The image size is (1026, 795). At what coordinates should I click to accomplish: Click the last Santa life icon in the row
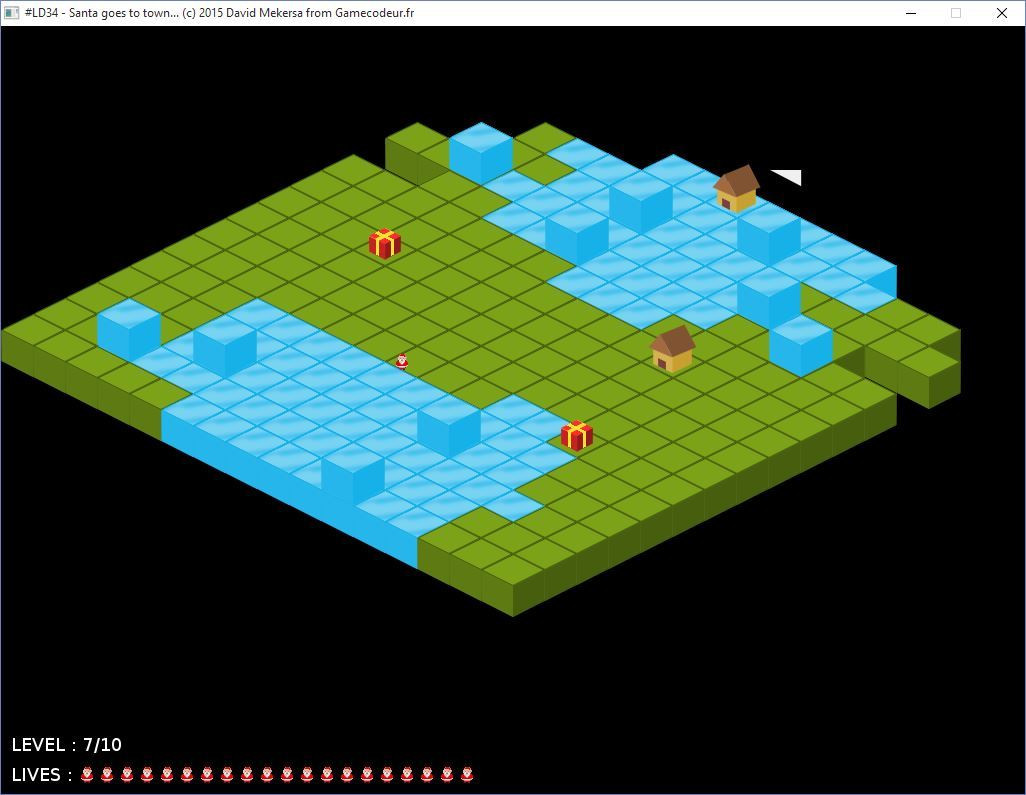[x=467, y=775]
